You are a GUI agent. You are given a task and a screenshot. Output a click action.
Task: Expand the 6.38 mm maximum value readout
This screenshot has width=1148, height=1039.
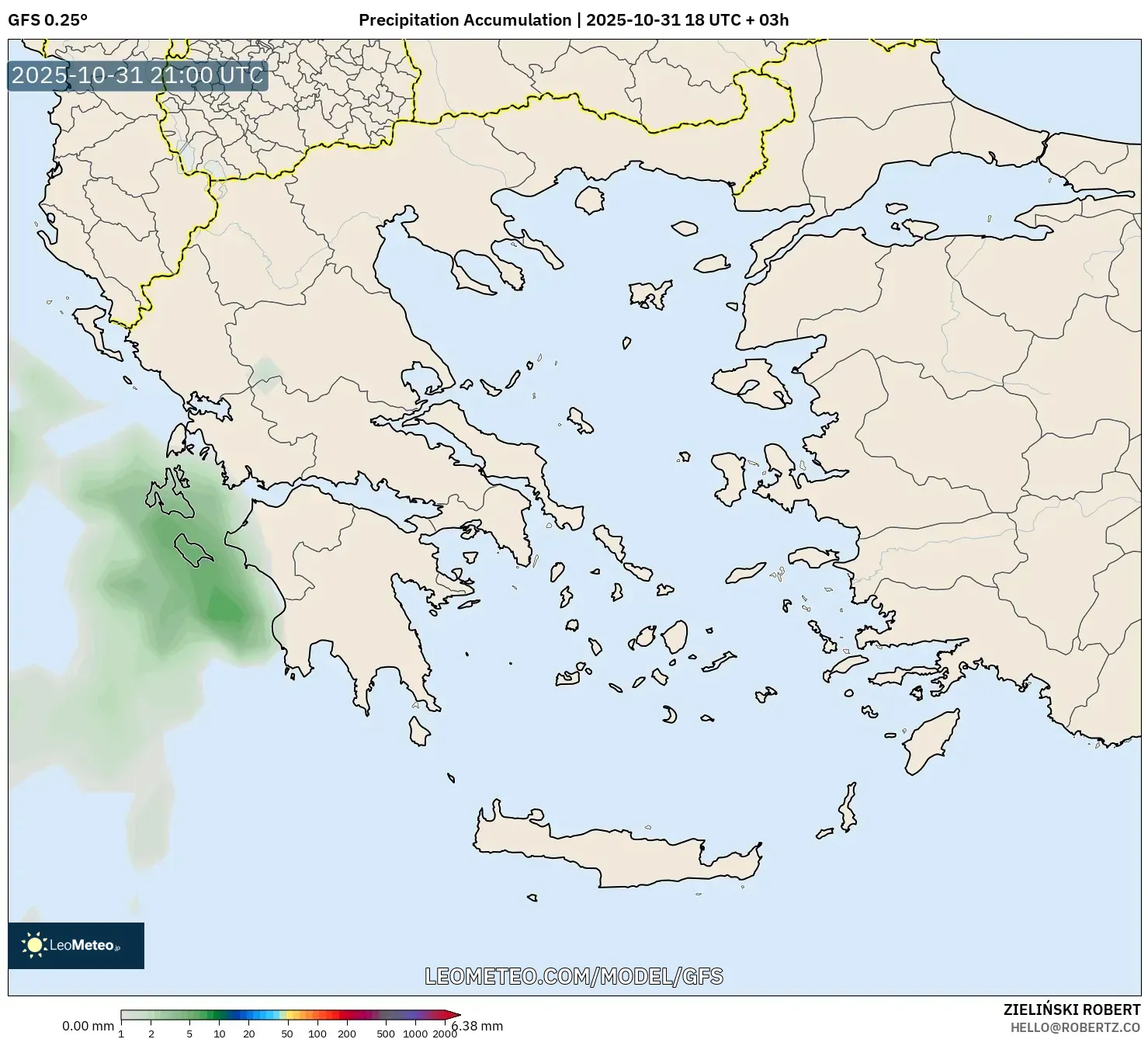pos(476,1025)
